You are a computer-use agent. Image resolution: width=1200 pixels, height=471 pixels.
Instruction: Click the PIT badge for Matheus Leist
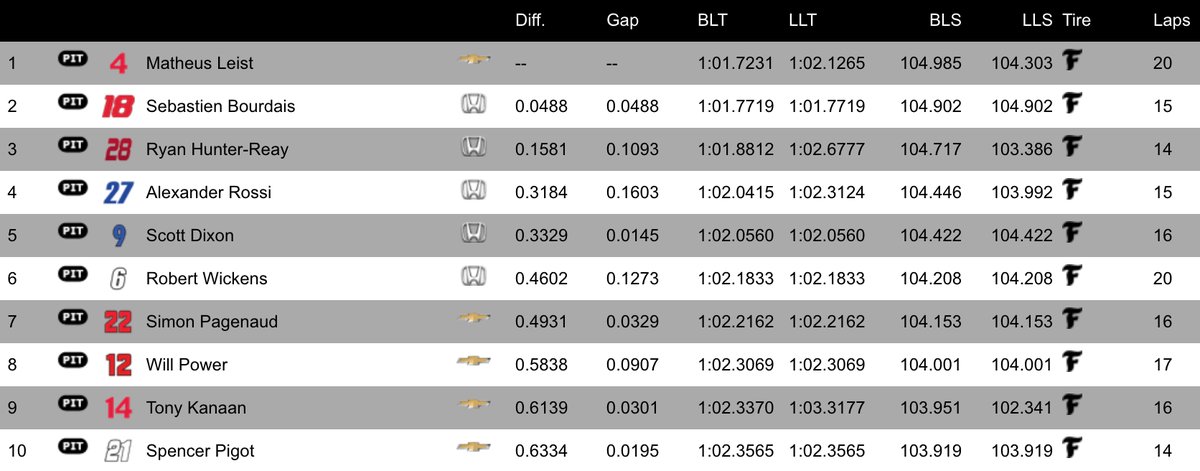pos(71,62)
